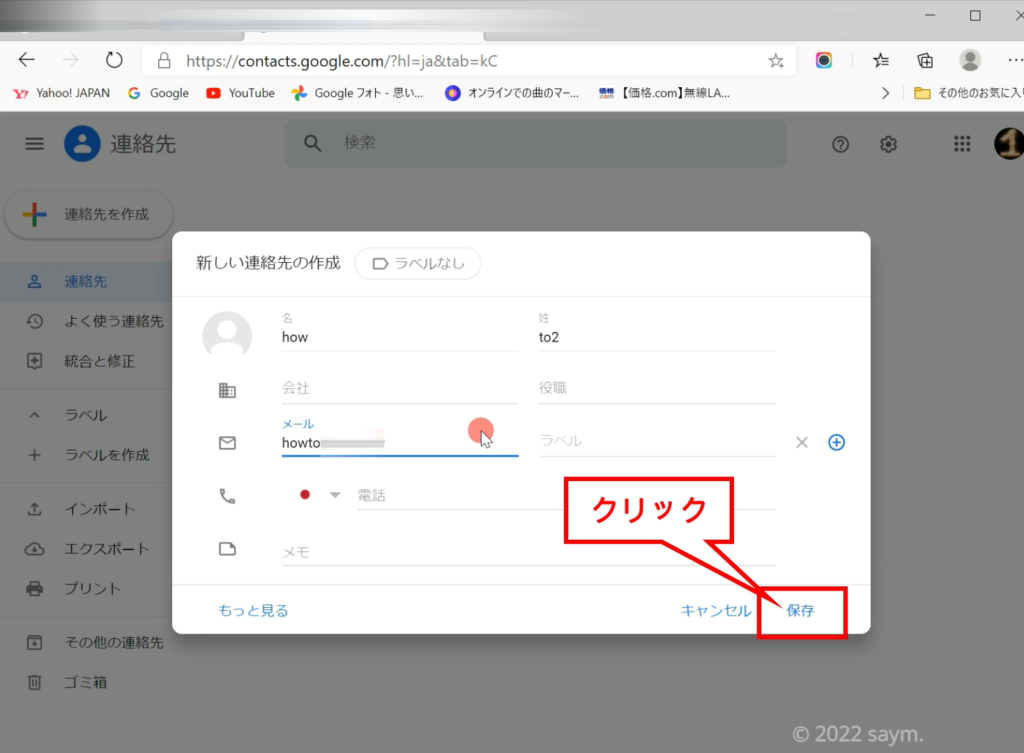Open ゴミ箱 in the sidebar
Image resolution: width=1024 pixels, height=753 pixels.
[x=85, y=682]
